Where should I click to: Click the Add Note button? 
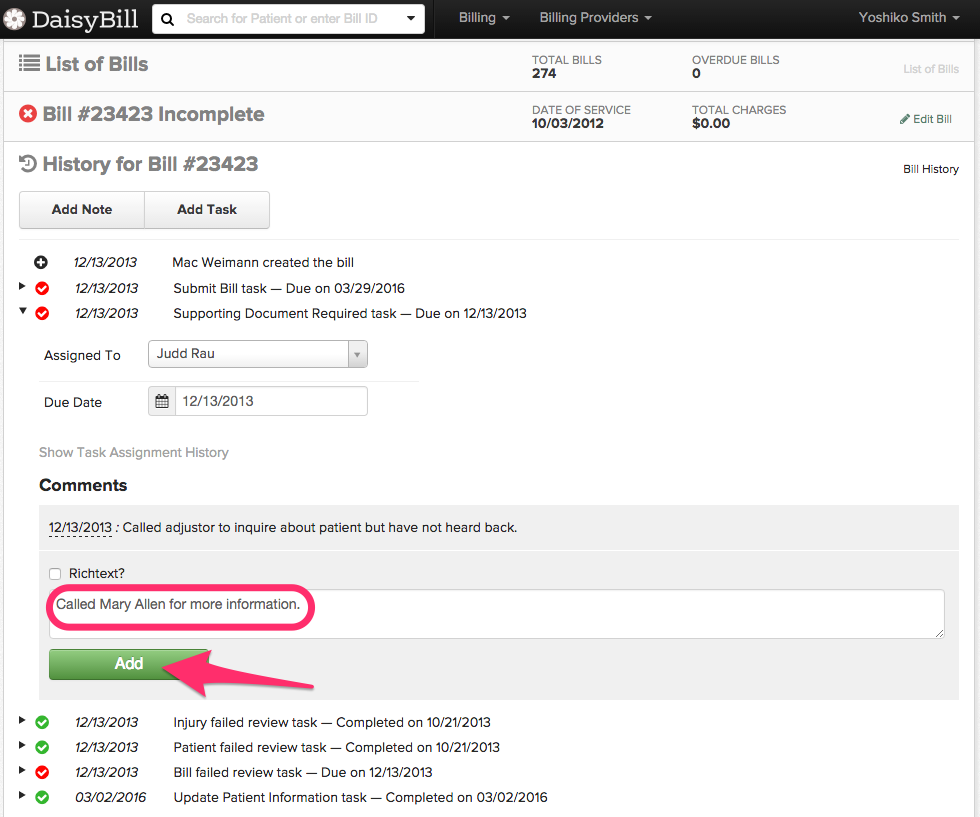[82, 209]
